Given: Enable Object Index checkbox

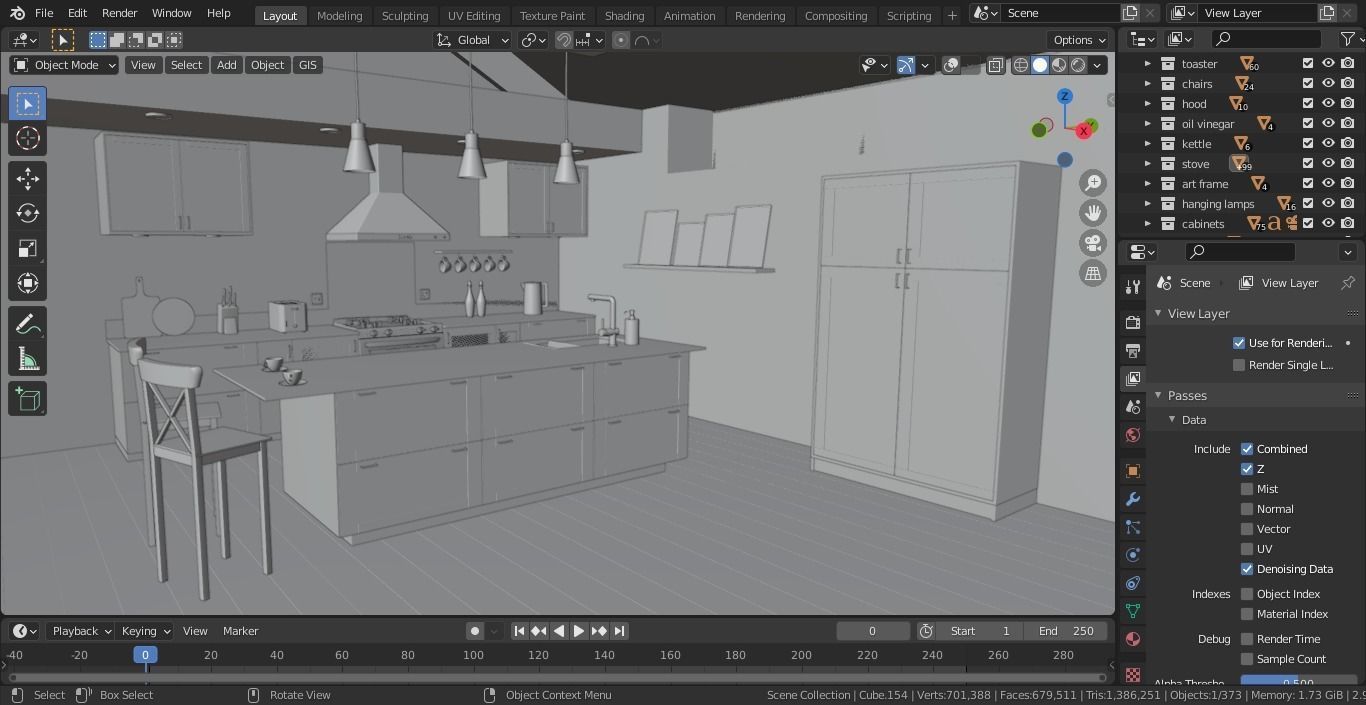Looking at the screenshot, I should point(1247,594).
